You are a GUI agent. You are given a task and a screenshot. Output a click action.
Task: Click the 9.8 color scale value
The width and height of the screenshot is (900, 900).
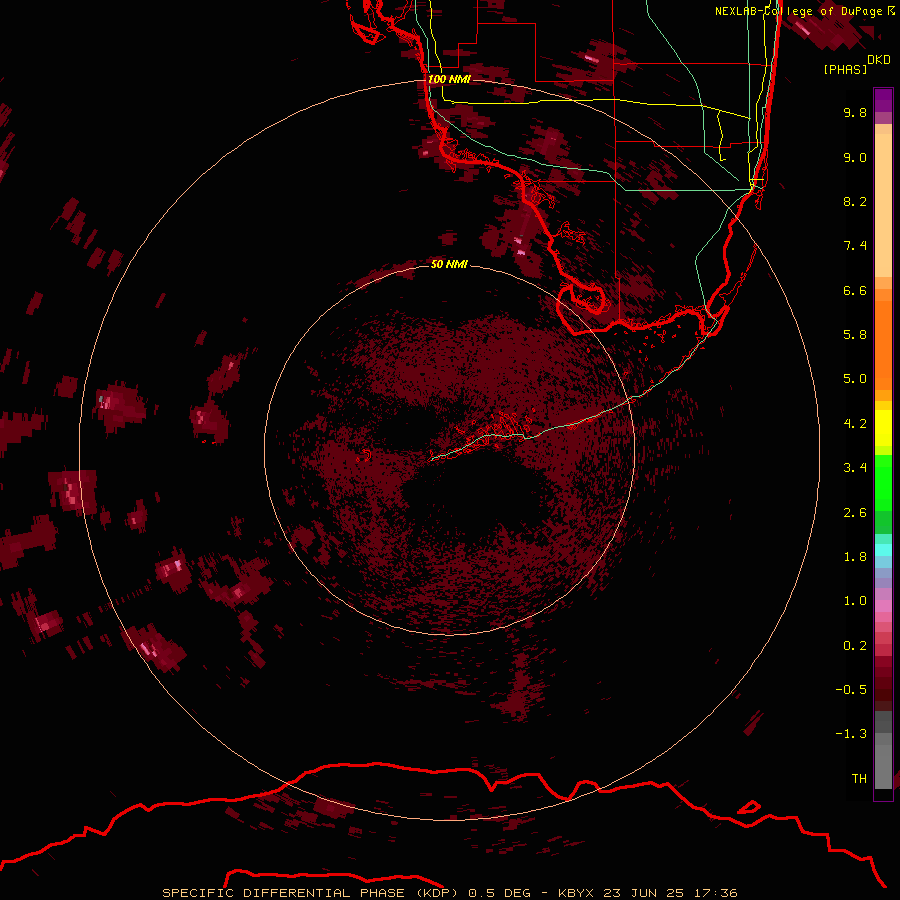point(855,112)
